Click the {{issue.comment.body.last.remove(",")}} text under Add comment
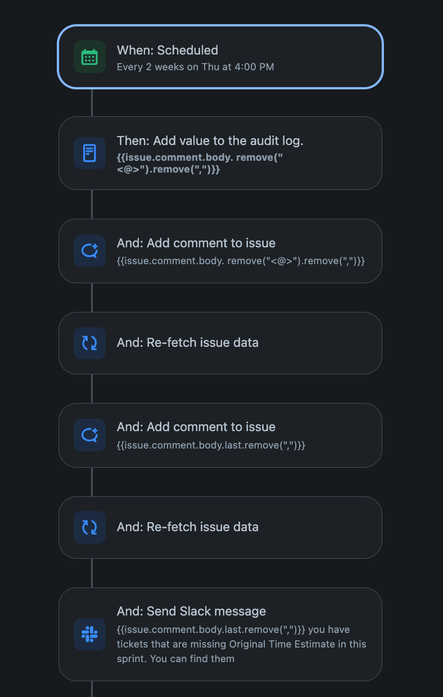This screenshot has height=697, width=443. [211, 445]
